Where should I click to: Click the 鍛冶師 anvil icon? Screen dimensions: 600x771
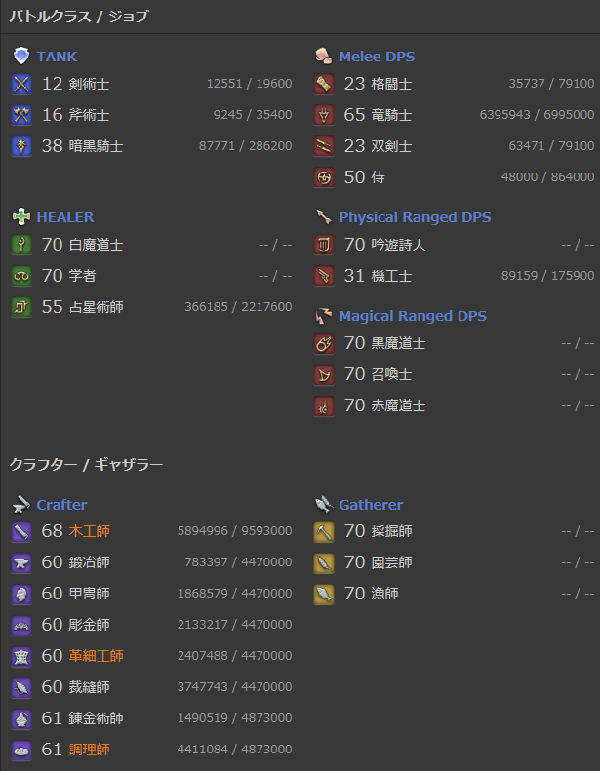(x=21, y=563)
